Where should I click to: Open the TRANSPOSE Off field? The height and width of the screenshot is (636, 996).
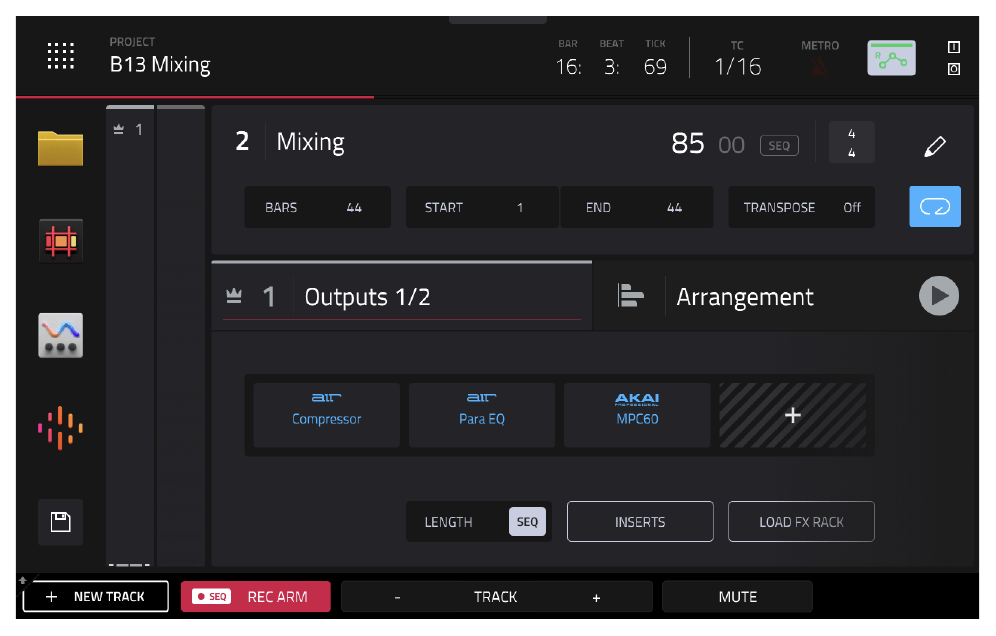point(801,207)
